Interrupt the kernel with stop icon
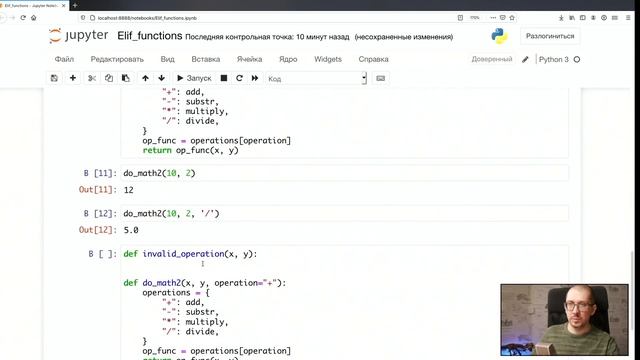The height and width of the screenshot is (360, 640). click(224, 78)
